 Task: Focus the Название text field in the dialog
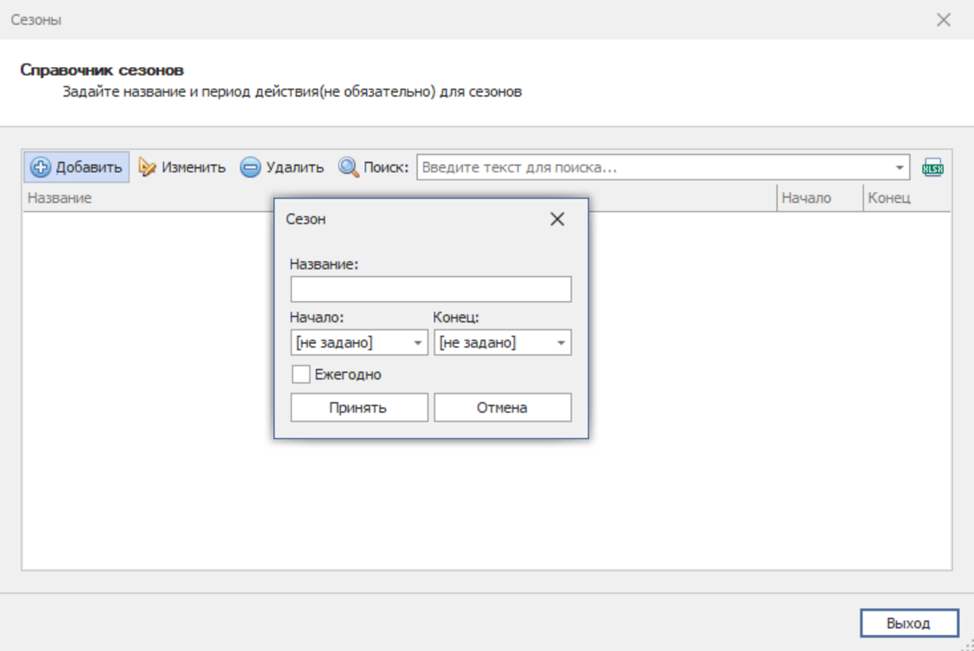click(x=430, y=290)
